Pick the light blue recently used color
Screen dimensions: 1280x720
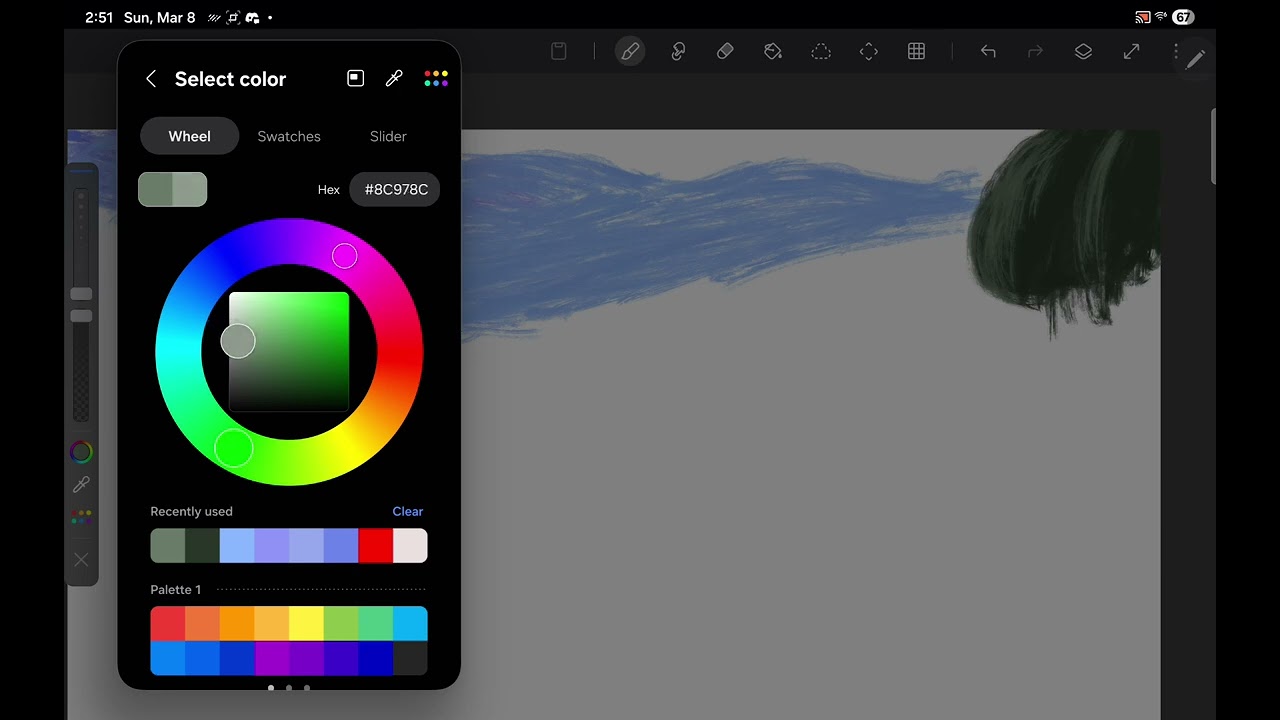click(x=237, y=546)
